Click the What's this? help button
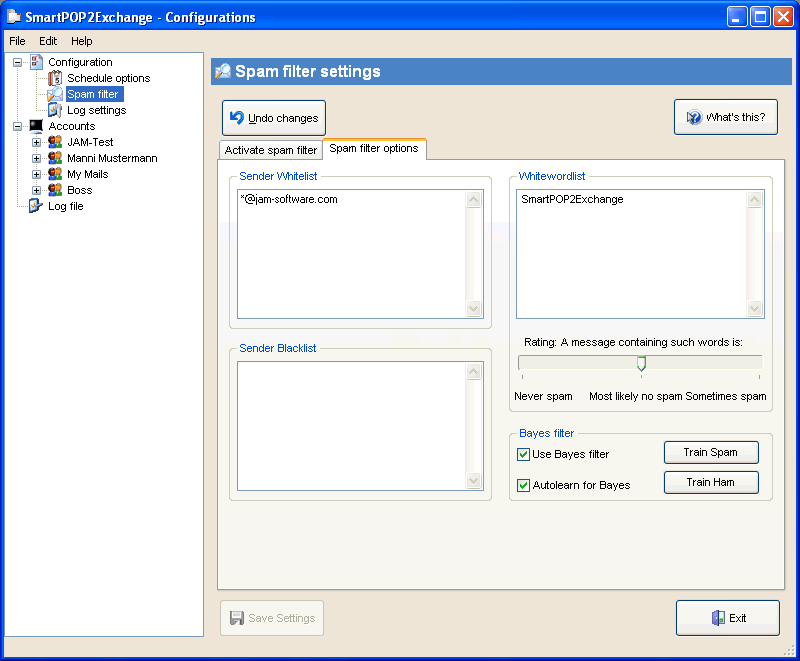 tap(726, 117)
